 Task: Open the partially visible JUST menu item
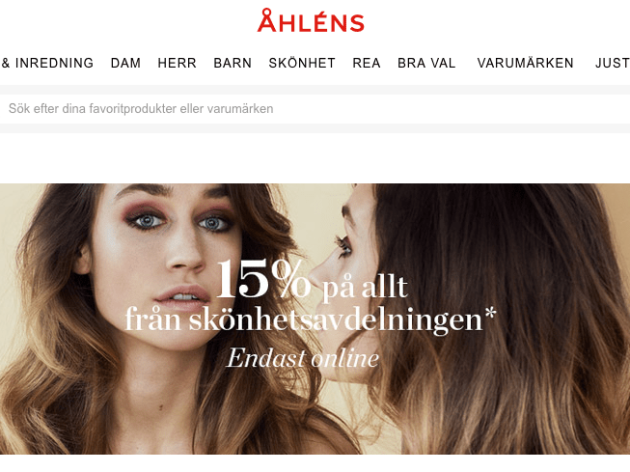pyautogui.click(x=612, y=63)
